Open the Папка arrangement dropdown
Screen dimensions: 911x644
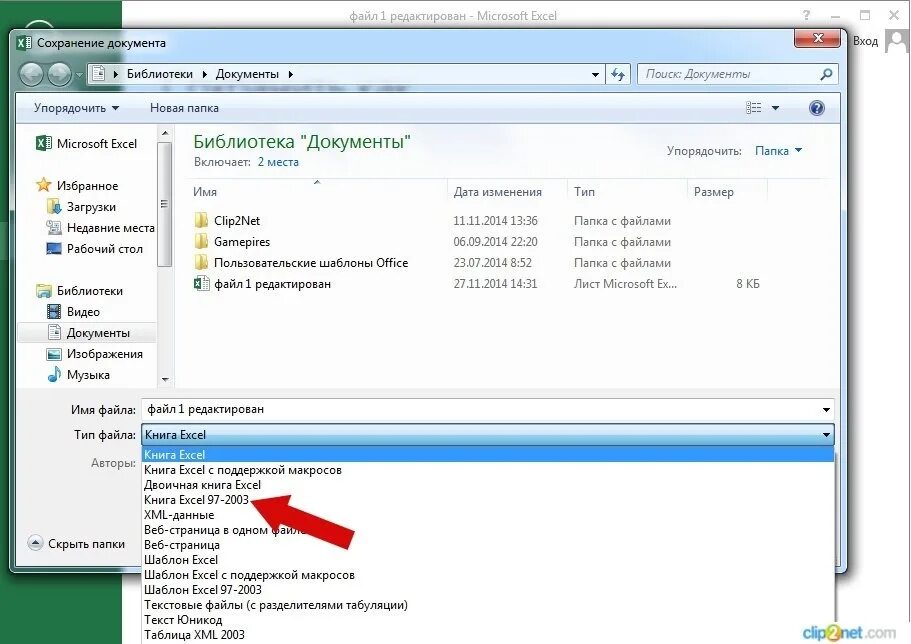(779, 151)
